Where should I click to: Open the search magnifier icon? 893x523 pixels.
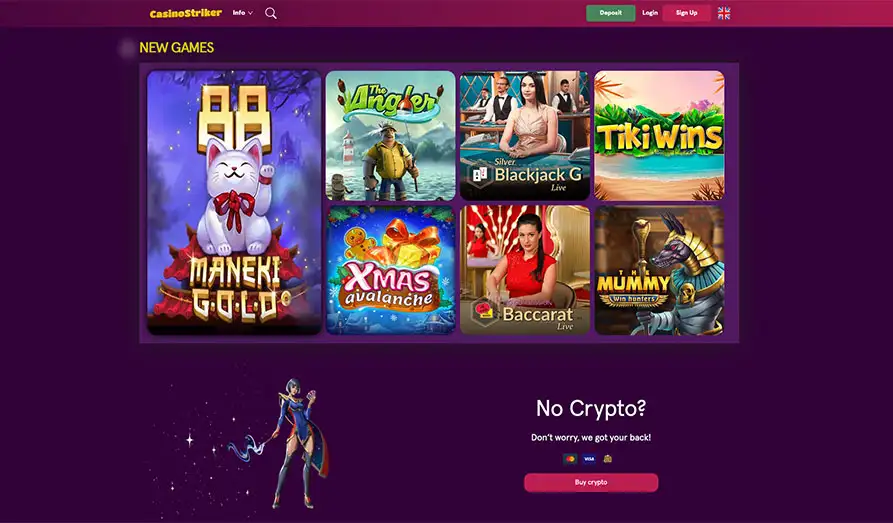271,13
